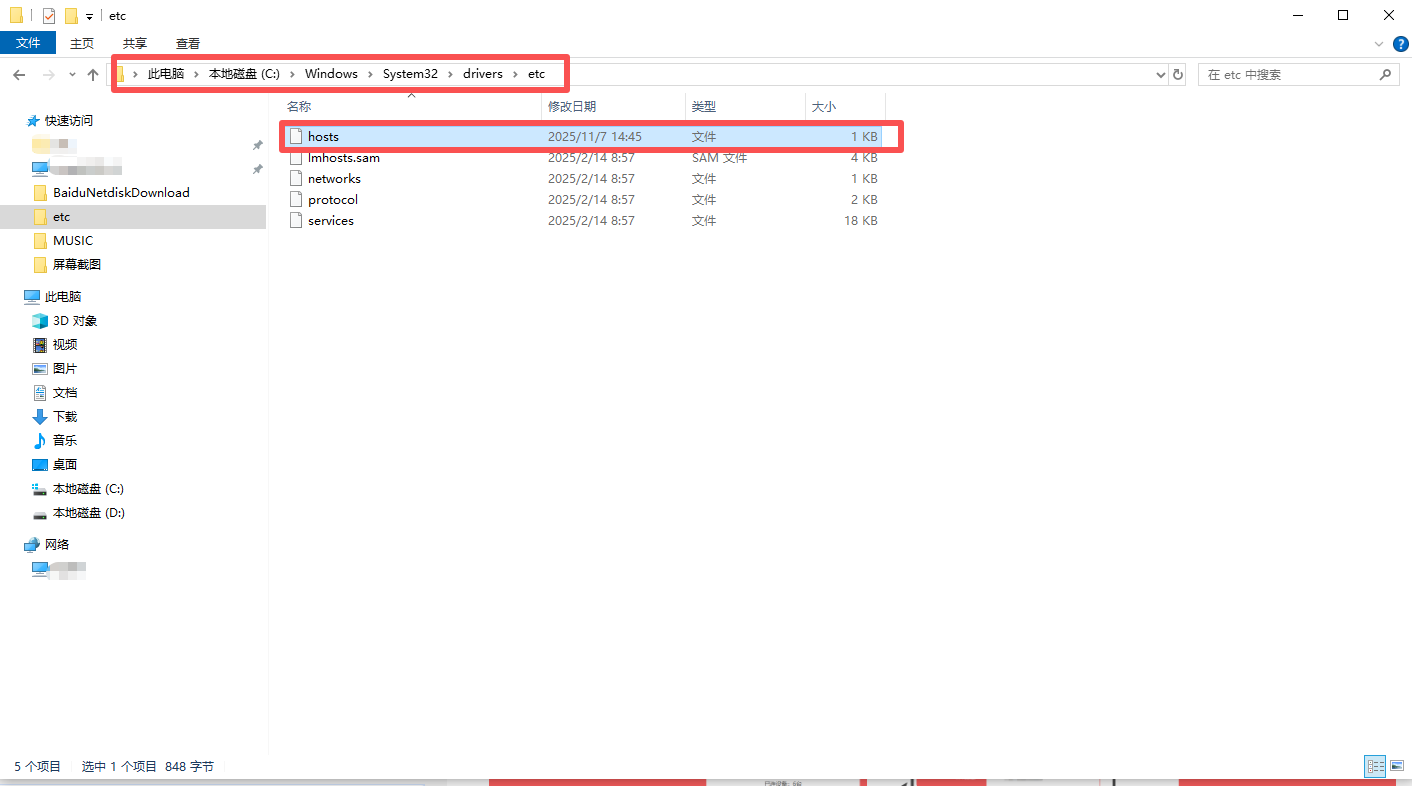Screen dimensions: 1412x786
Task: Select 此电脑 in the navigation pane
Action: point(63,297)
